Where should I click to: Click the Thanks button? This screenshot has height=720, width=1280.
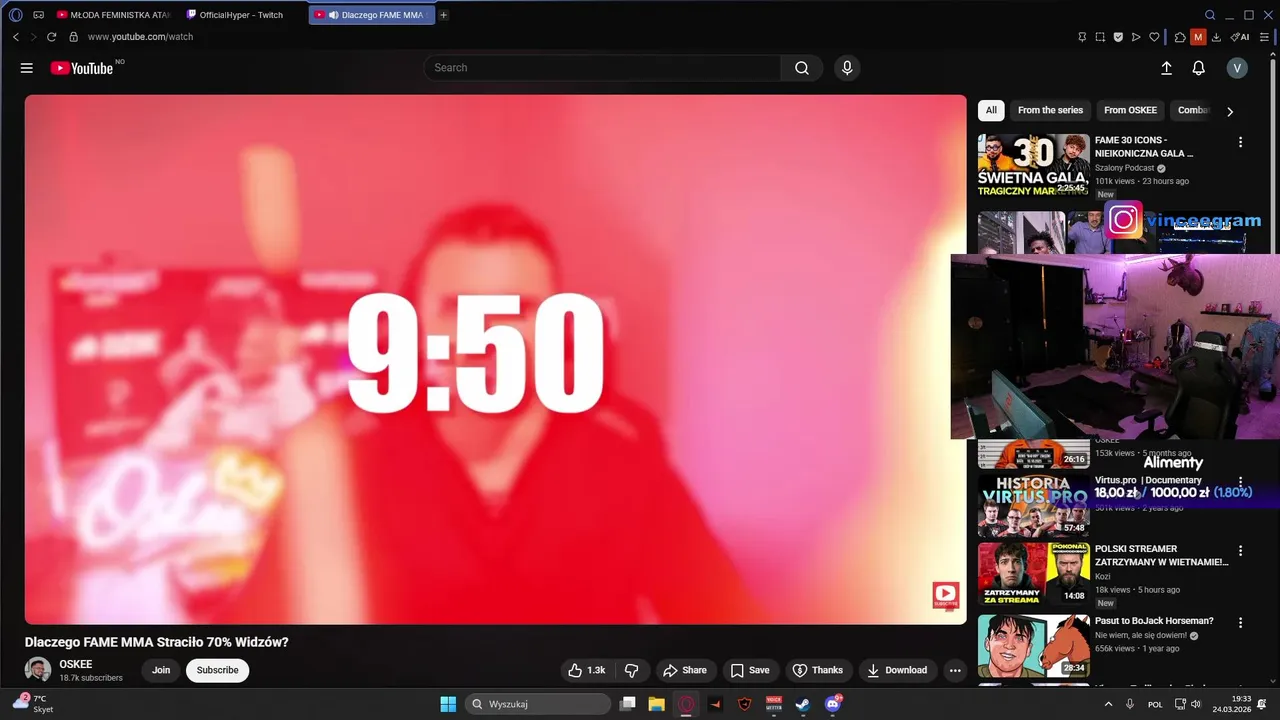click(x=818, y=670)
